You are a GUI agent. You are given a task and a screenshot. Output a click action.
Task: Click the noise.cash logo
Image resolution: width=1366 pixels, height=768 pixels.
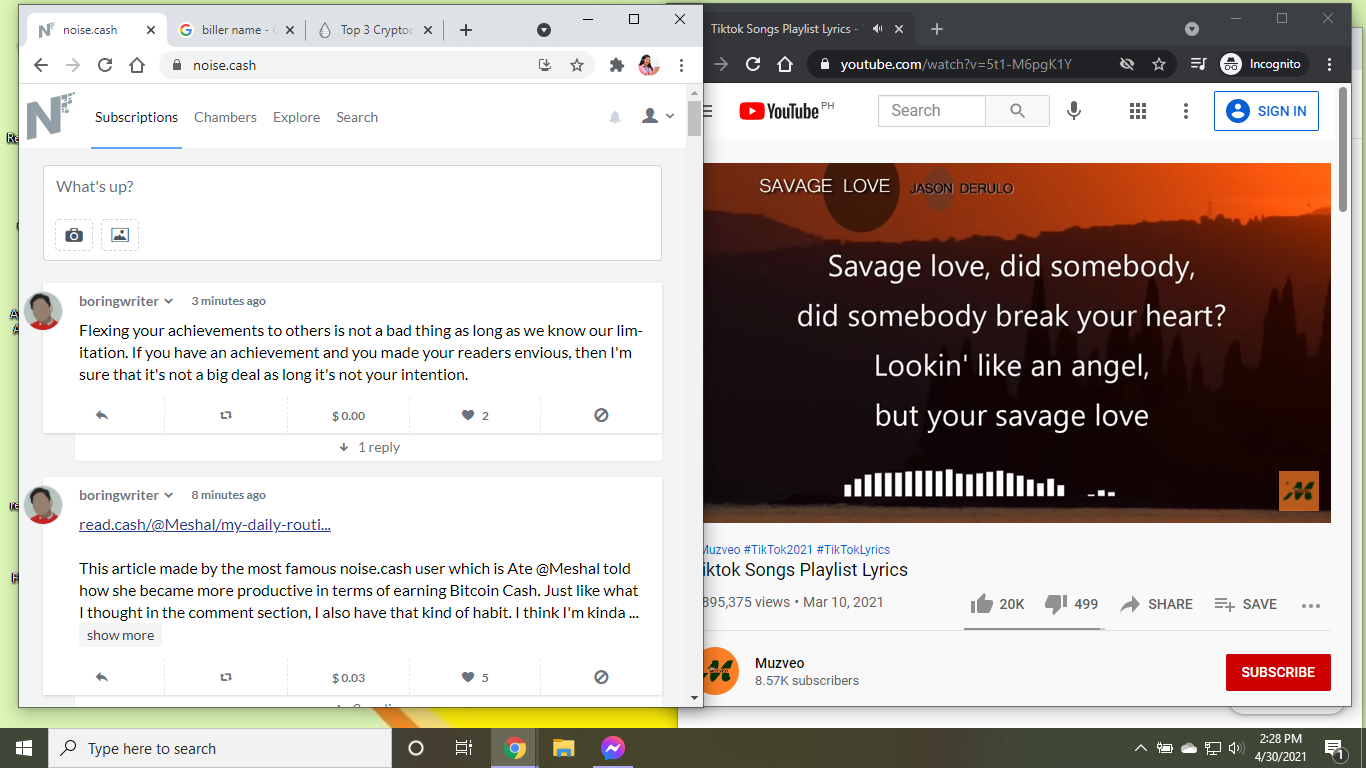coord(50,116)
